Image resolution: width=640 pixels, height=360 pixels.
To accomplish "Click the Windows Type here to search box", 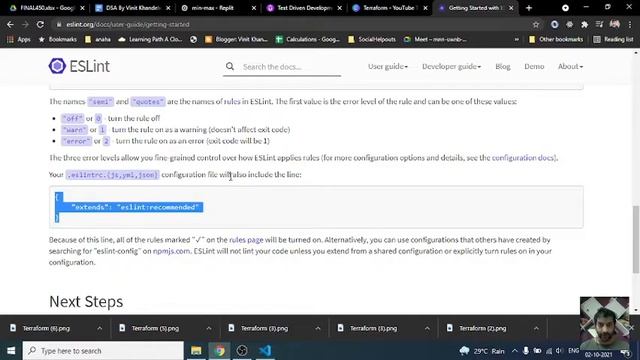I will coord(103,351).
